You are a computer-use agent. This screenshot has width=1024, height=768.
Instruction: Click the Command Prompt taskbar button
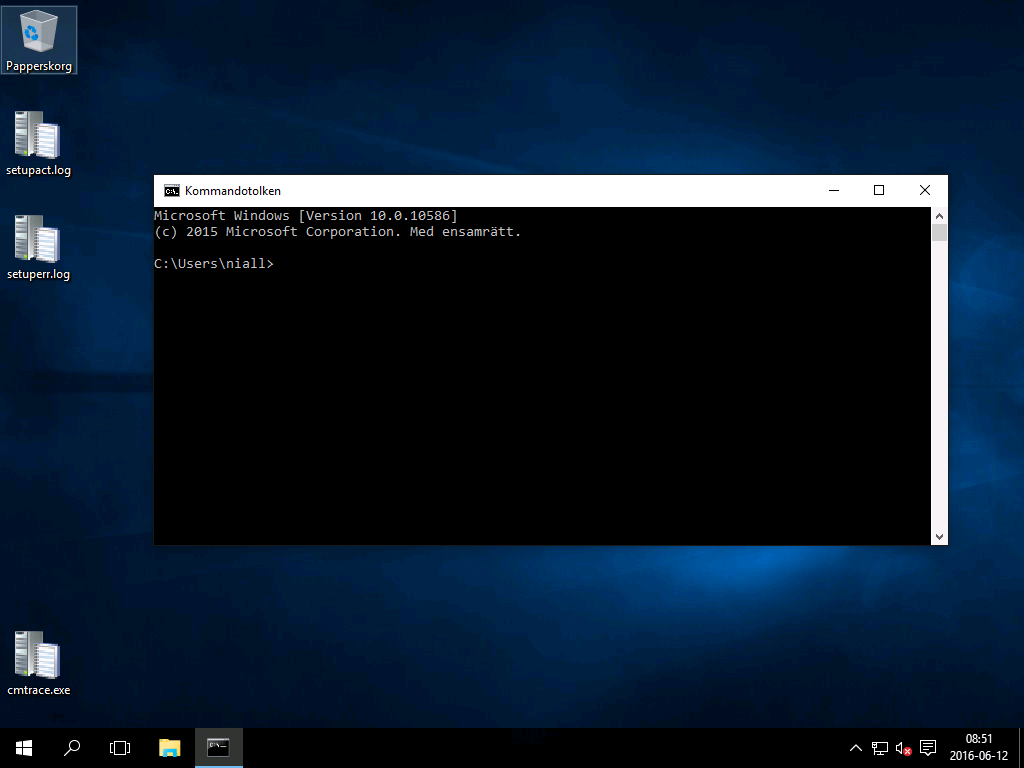(219, 748)
